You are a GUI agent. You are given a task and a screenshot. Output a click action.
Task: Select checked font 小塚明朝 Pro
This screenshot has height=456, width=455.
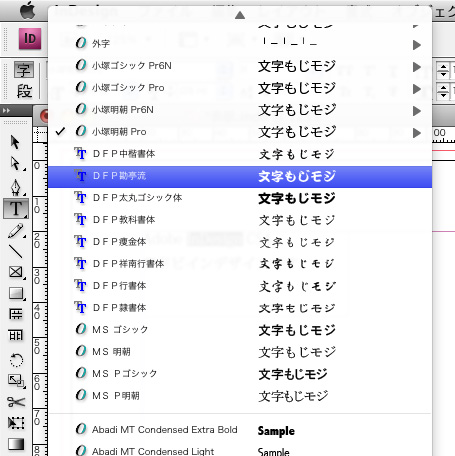click(x=240, y=132)
